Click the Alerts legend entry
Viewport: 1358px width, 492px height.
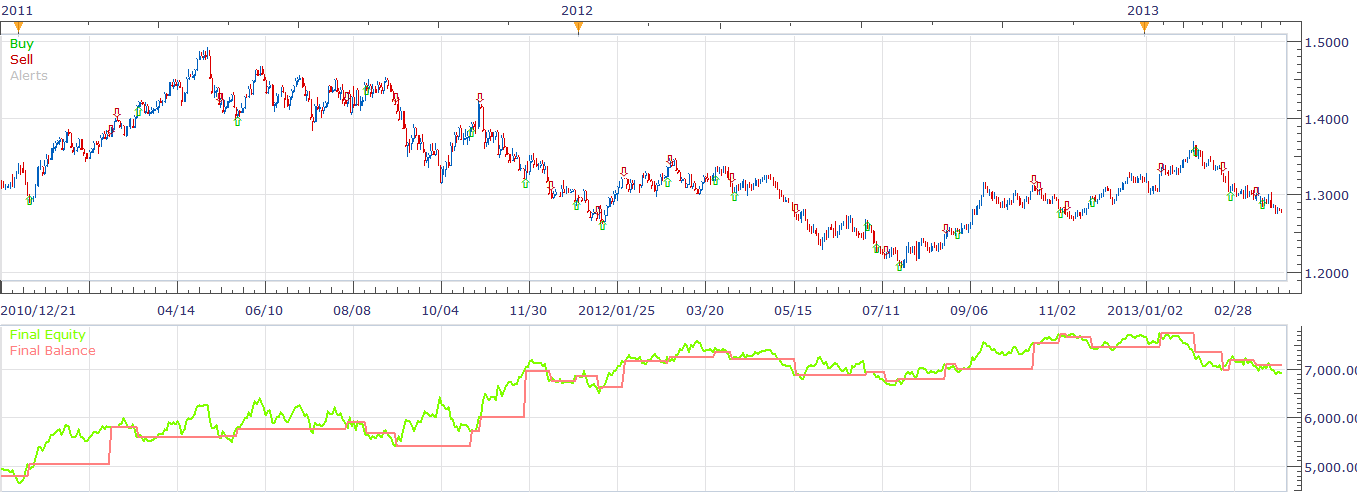29,76
